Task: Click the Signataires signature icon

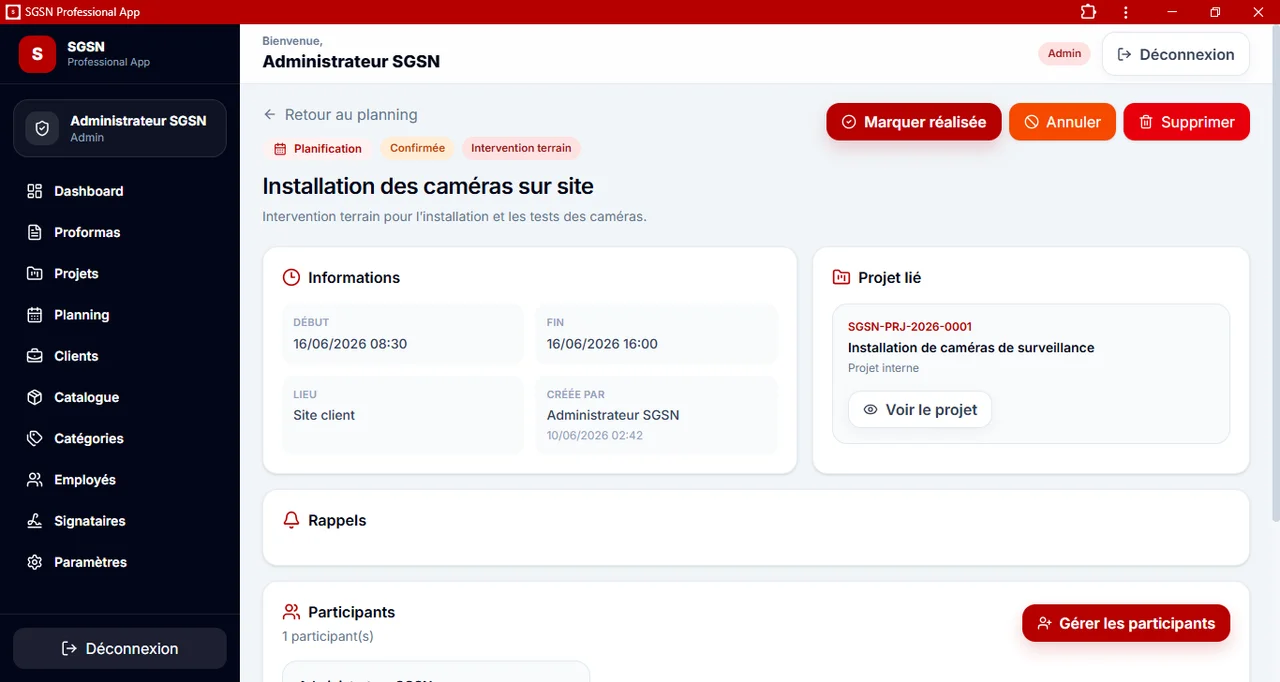Action: [35, 521]
